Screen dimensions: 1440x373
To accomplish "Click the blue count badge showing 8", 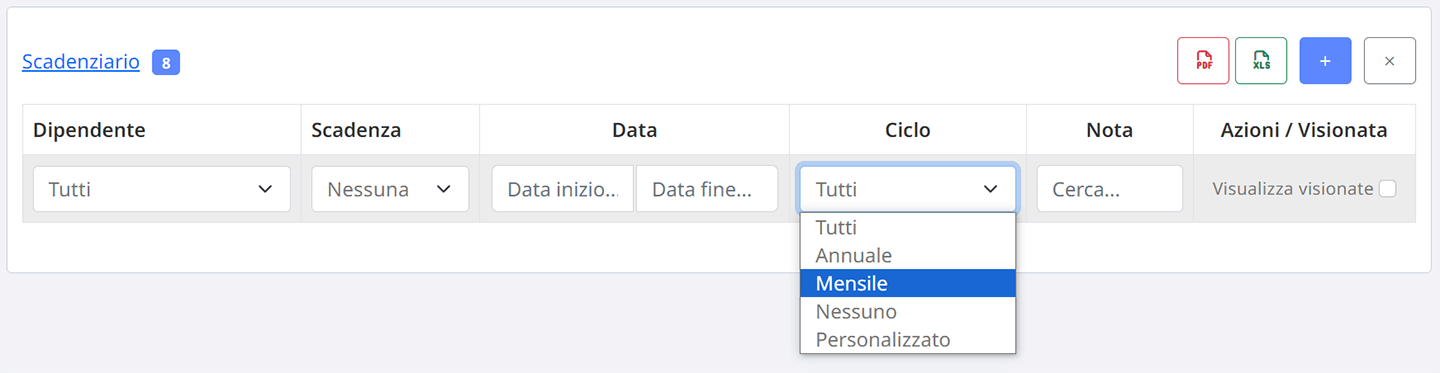I will (166, 63).
